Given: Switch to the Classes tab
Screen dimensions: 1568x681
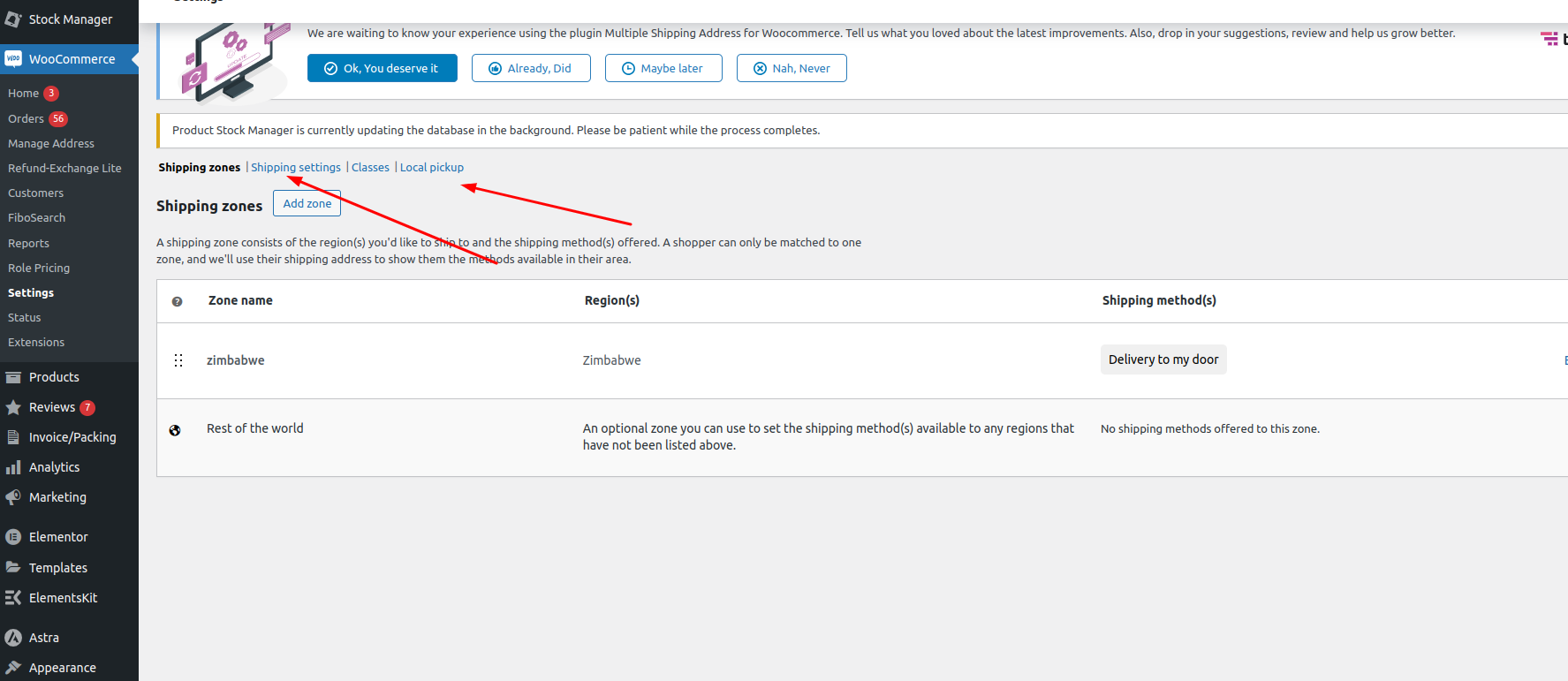Looking at the screenshot, I should [x=370, y=167].
